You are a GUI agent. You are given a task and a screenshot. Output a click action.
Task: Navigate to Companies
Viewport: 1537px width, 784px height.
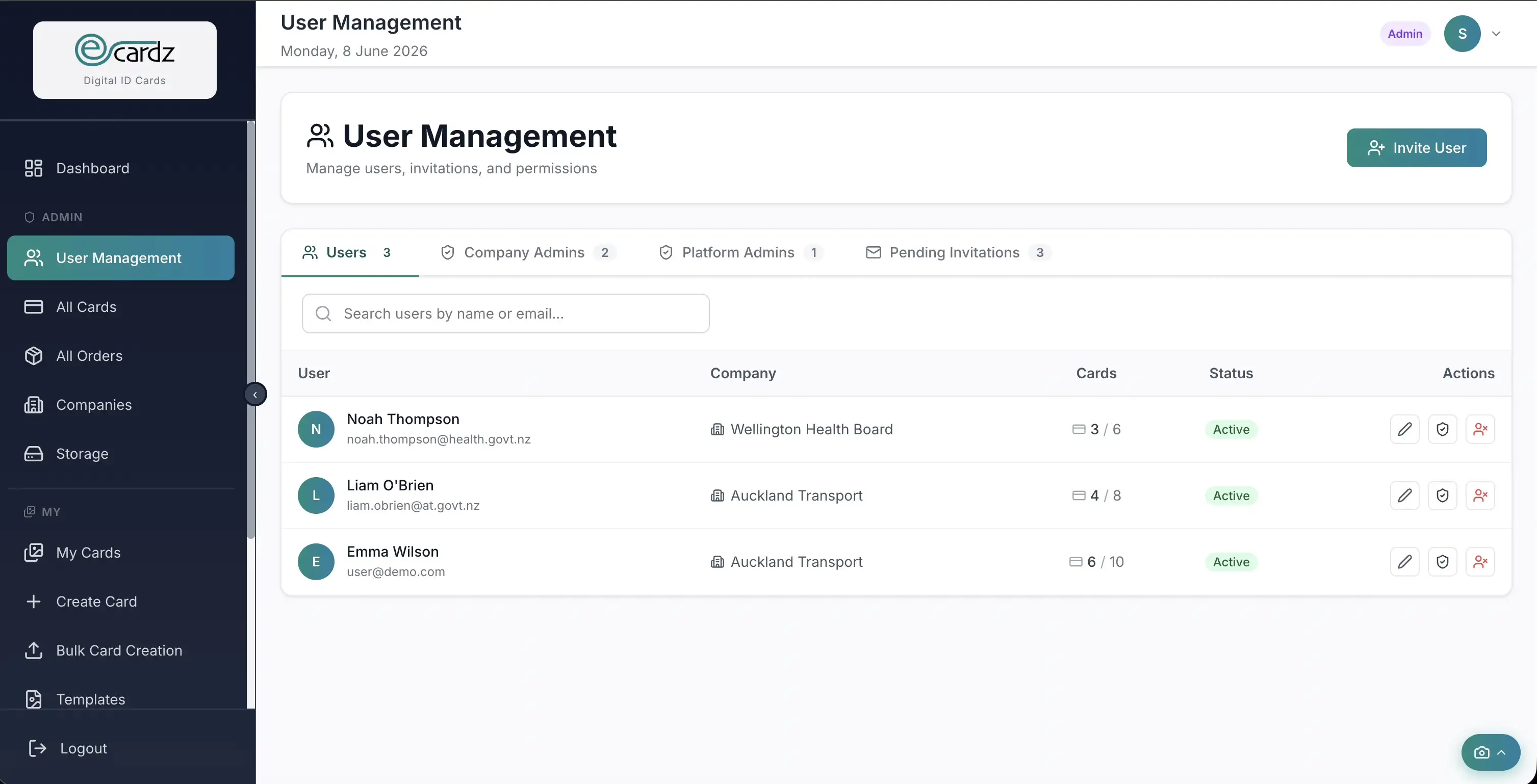point(120,405)
